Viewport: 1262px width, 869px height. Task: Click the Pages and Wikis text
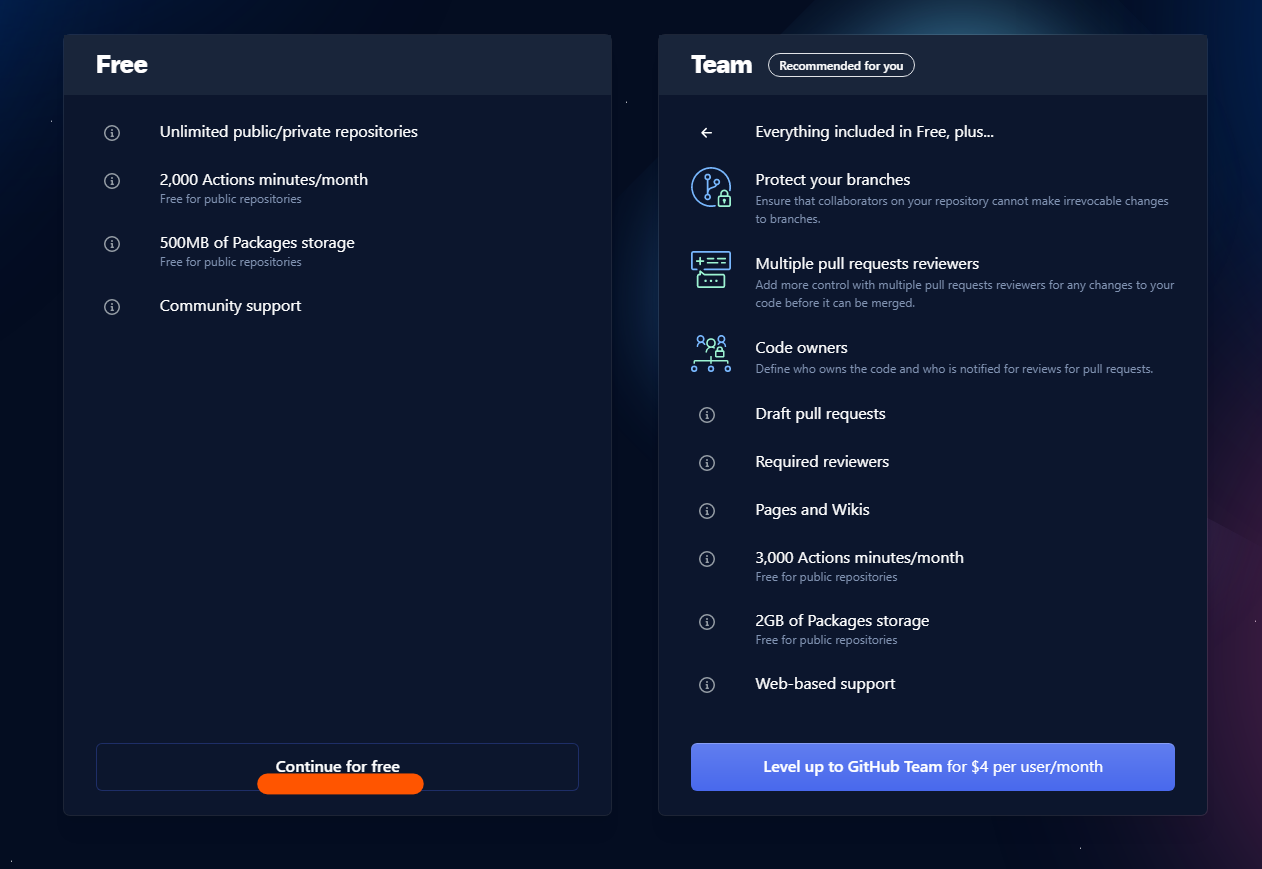click(812, 510)
